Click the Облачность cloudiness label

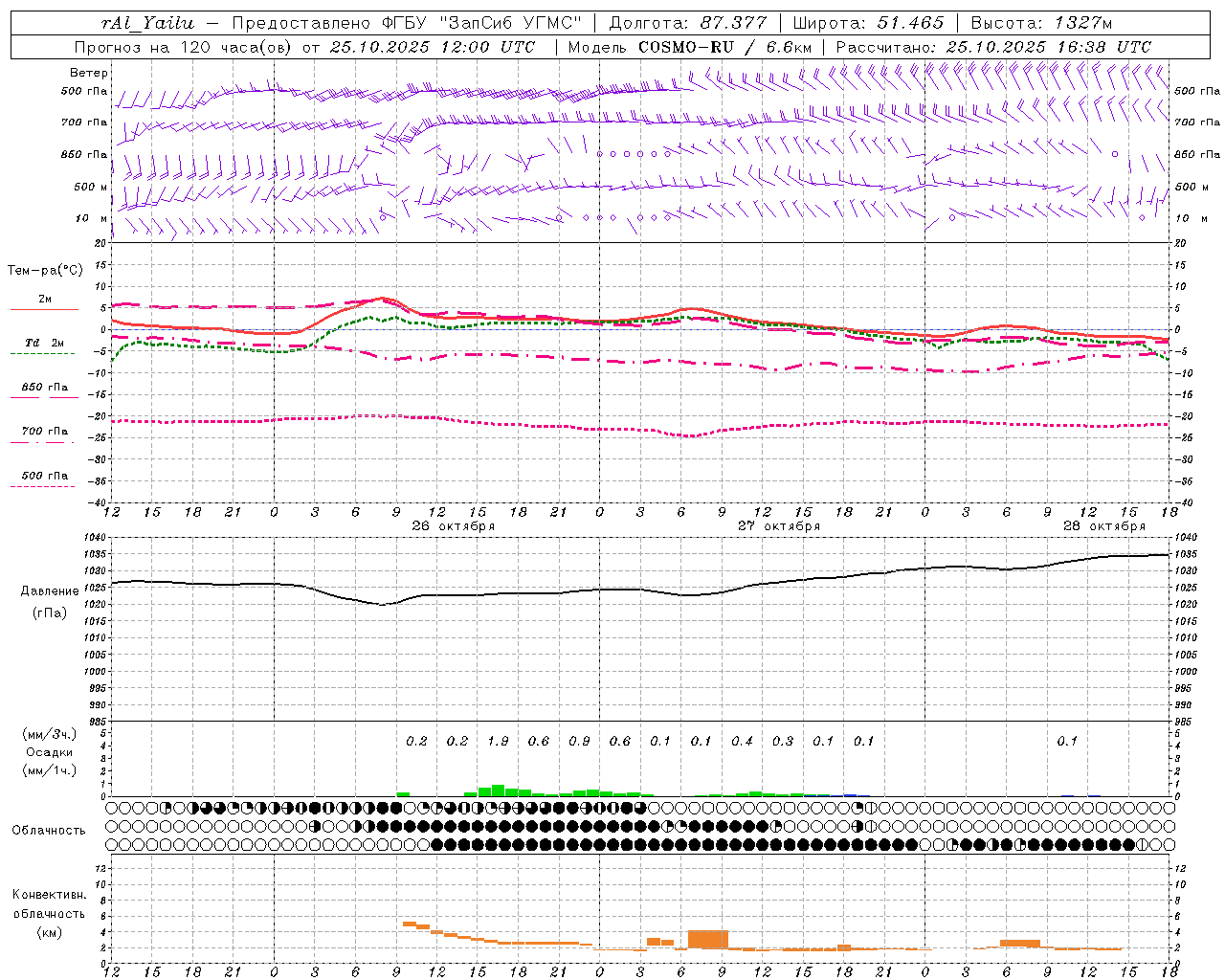tap(49, 831)
